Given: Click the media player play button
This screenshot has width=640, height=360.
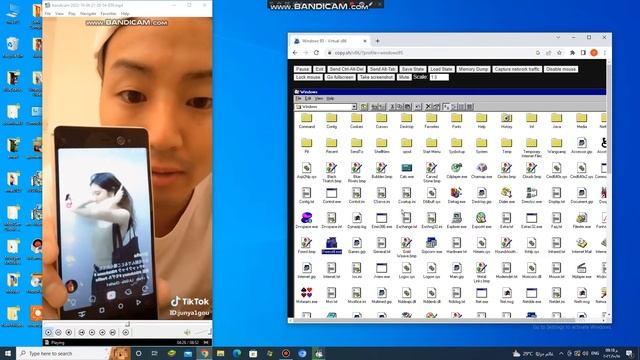Looking at the screenshot, I should tap(48, 333).
